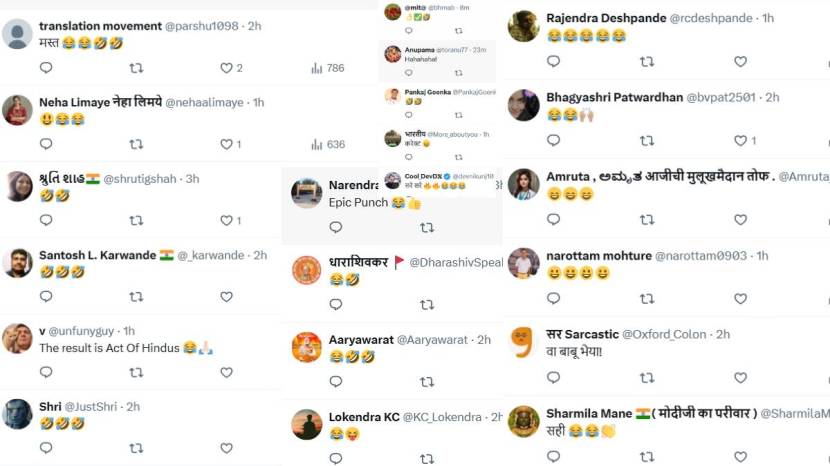Retweet the 'Epic Punch' tweet
Image resolution: width=830 pixels, height=466 pixels.
tap(427, 227)
